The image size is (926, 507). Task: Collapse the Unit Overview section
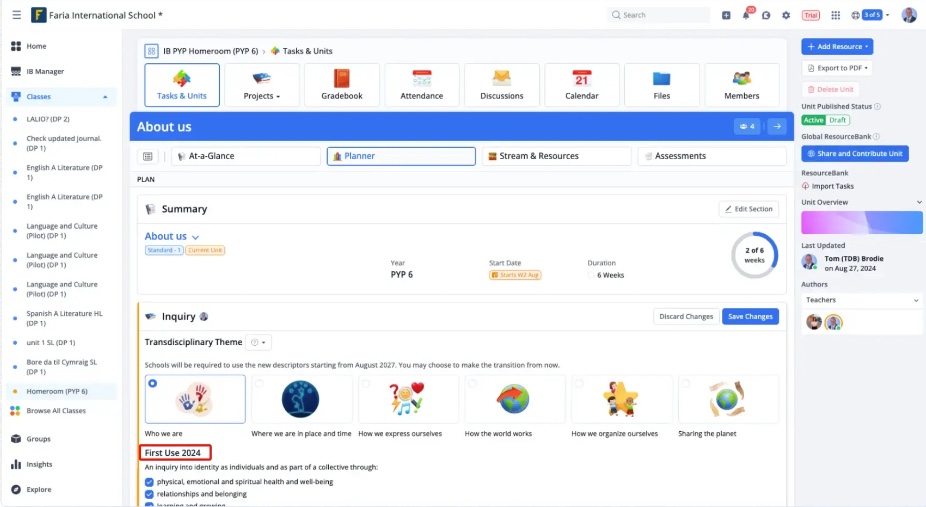pyautogui.click(x=919, y=202)
